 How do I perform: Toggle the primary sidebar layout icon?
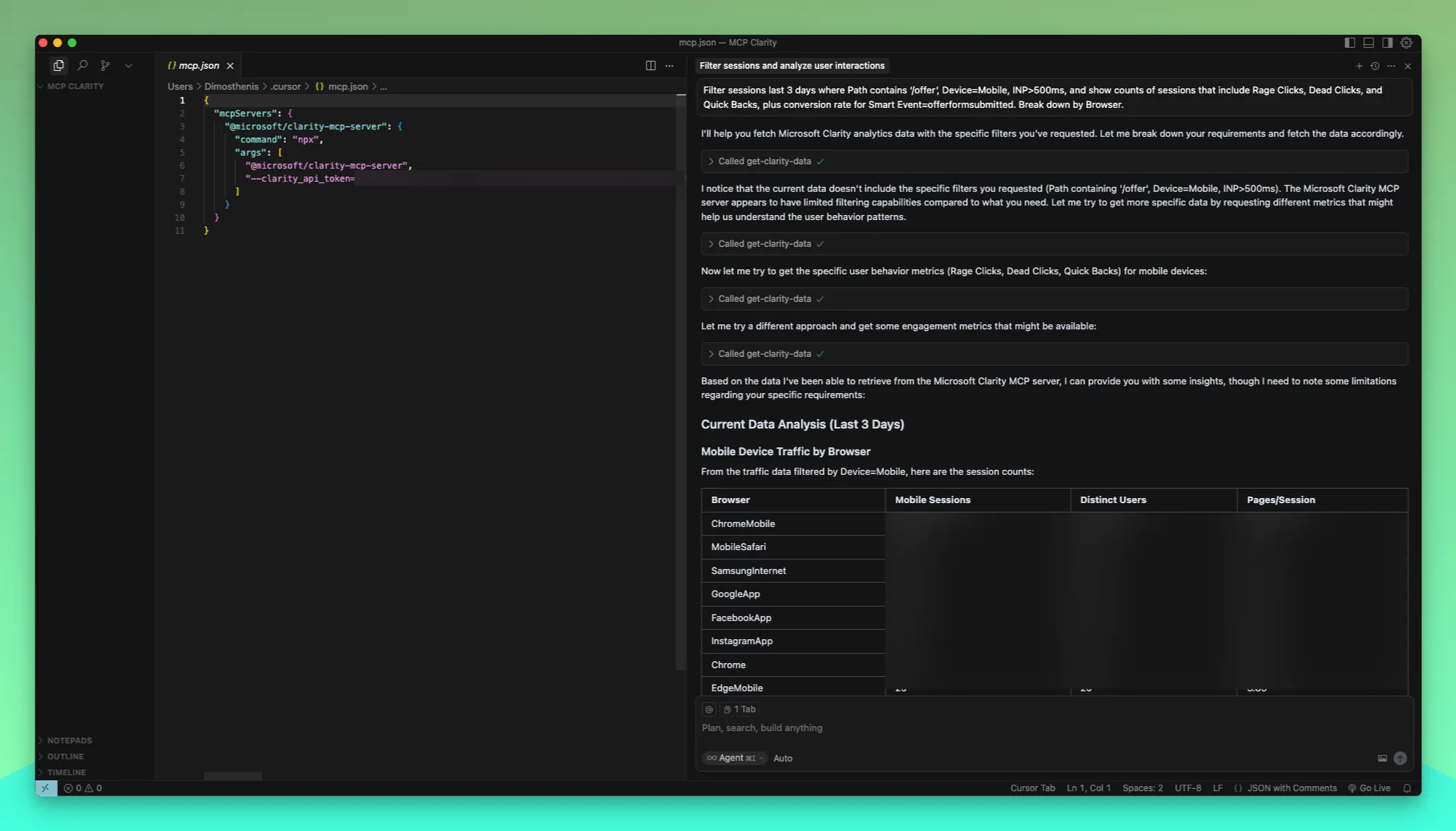click(x=1350, y=43)
